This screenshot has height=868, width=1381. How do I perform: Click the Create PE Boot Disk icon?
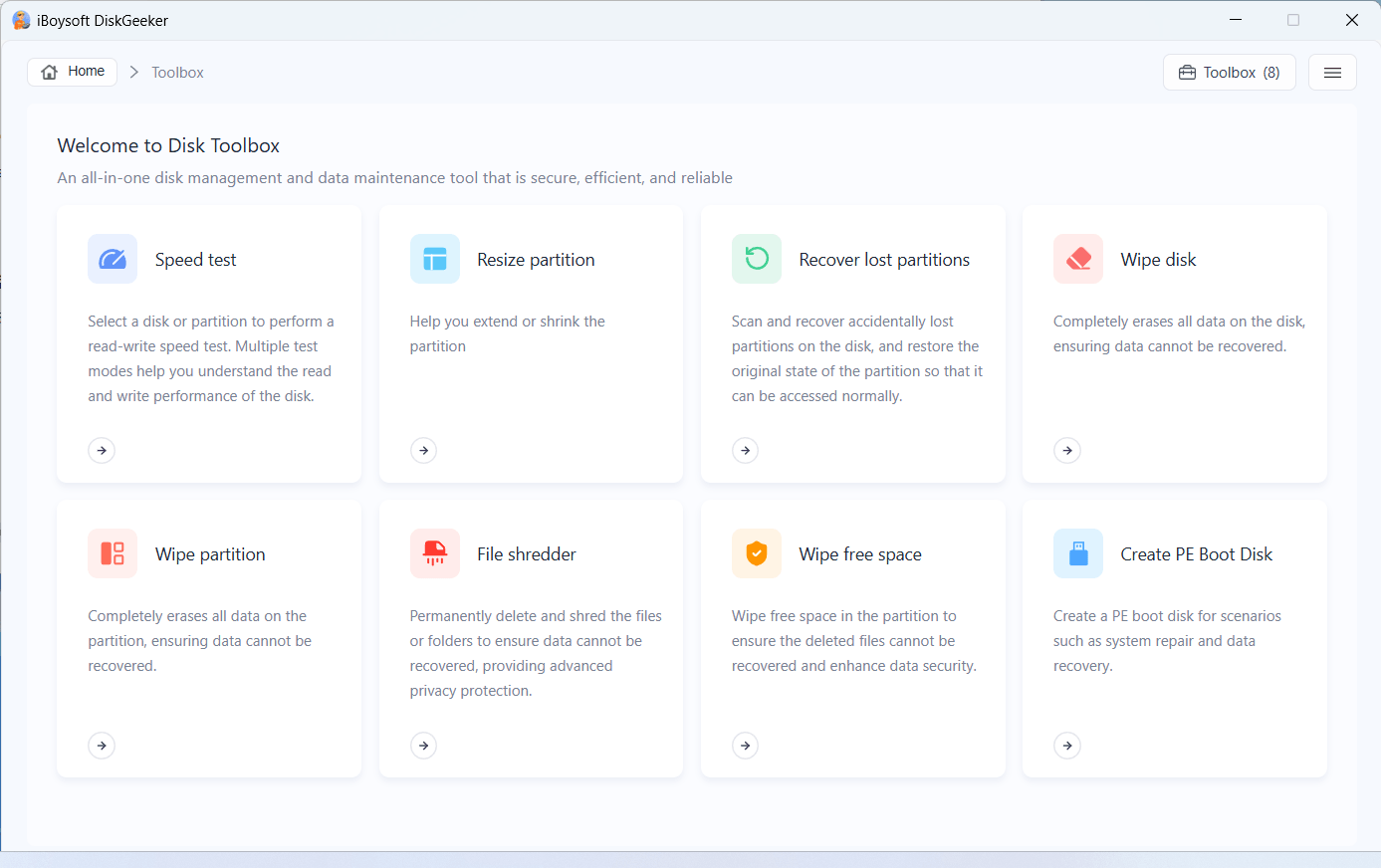(1078, 553)
